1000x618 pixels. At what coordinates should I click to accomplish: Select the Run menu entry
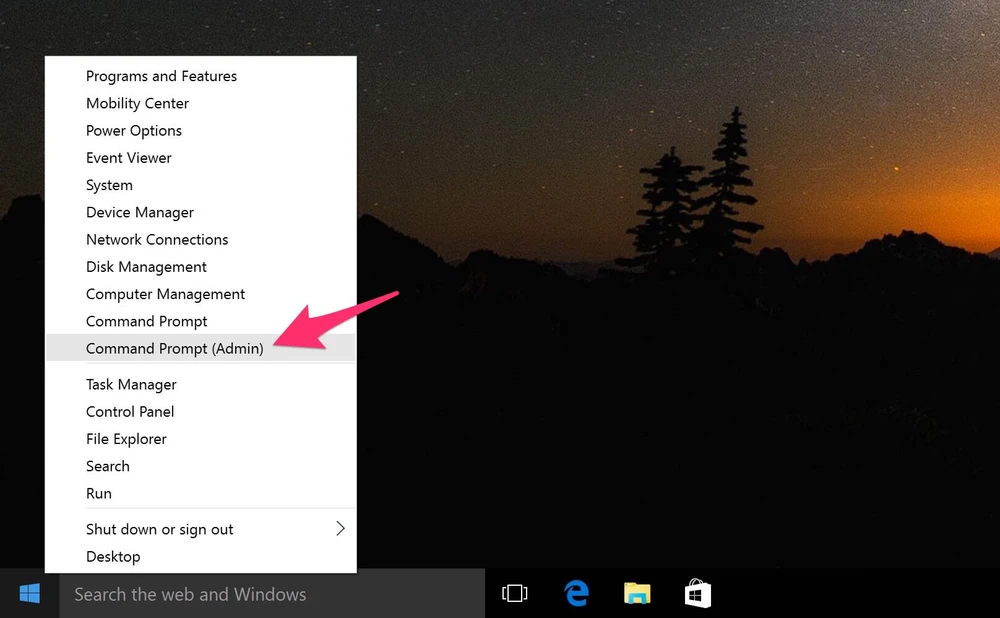pyautogui.click(x=99, y=493)
